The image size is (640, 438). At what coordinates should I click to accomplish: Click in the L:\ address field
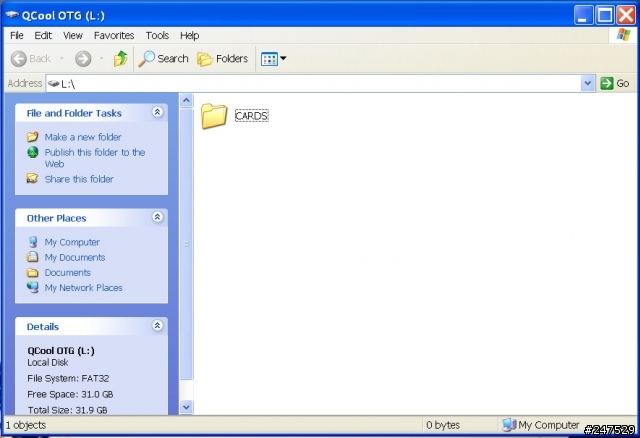click(313, 84)
